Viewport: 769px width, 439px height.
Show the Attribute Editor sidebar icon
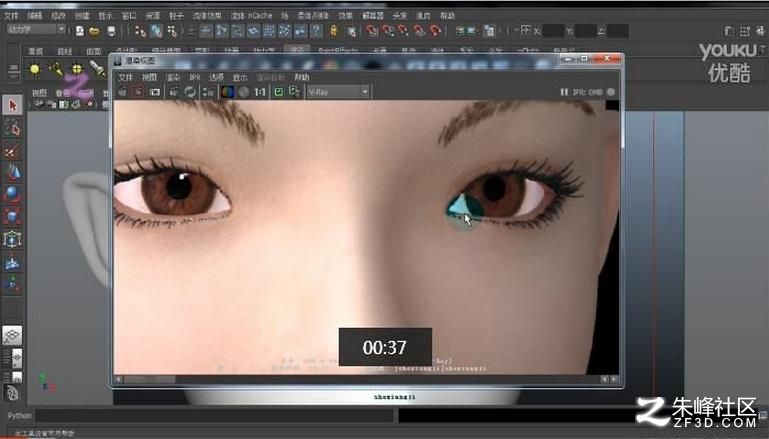point(729,31)
